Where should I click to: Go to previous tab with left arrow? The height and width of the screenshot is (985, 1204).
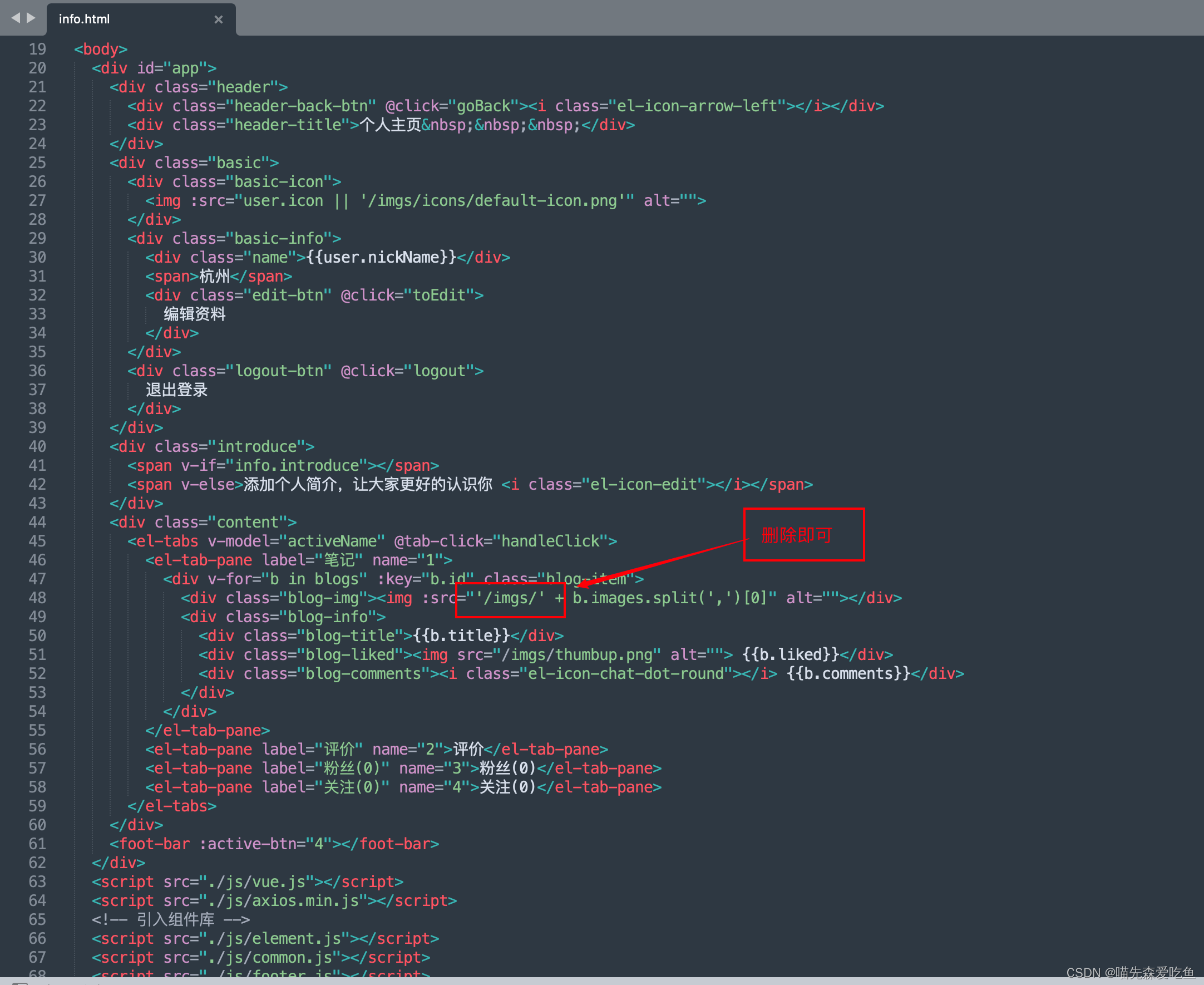coord(16,18)
